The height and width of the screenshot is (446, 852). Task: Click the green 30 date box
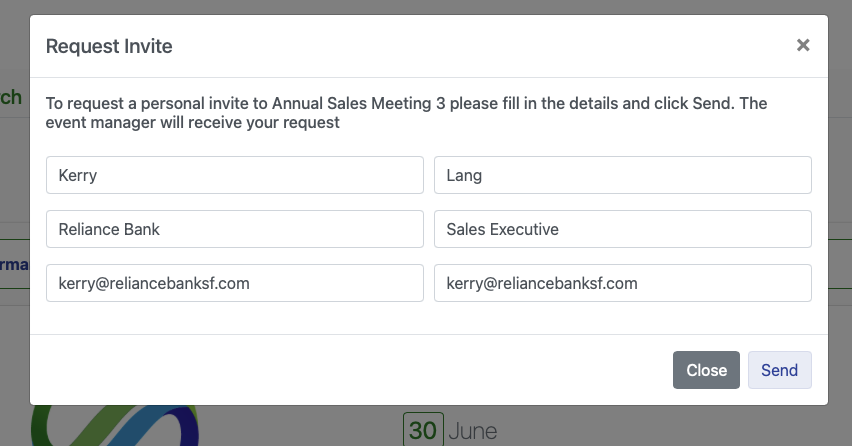(423, 430)
